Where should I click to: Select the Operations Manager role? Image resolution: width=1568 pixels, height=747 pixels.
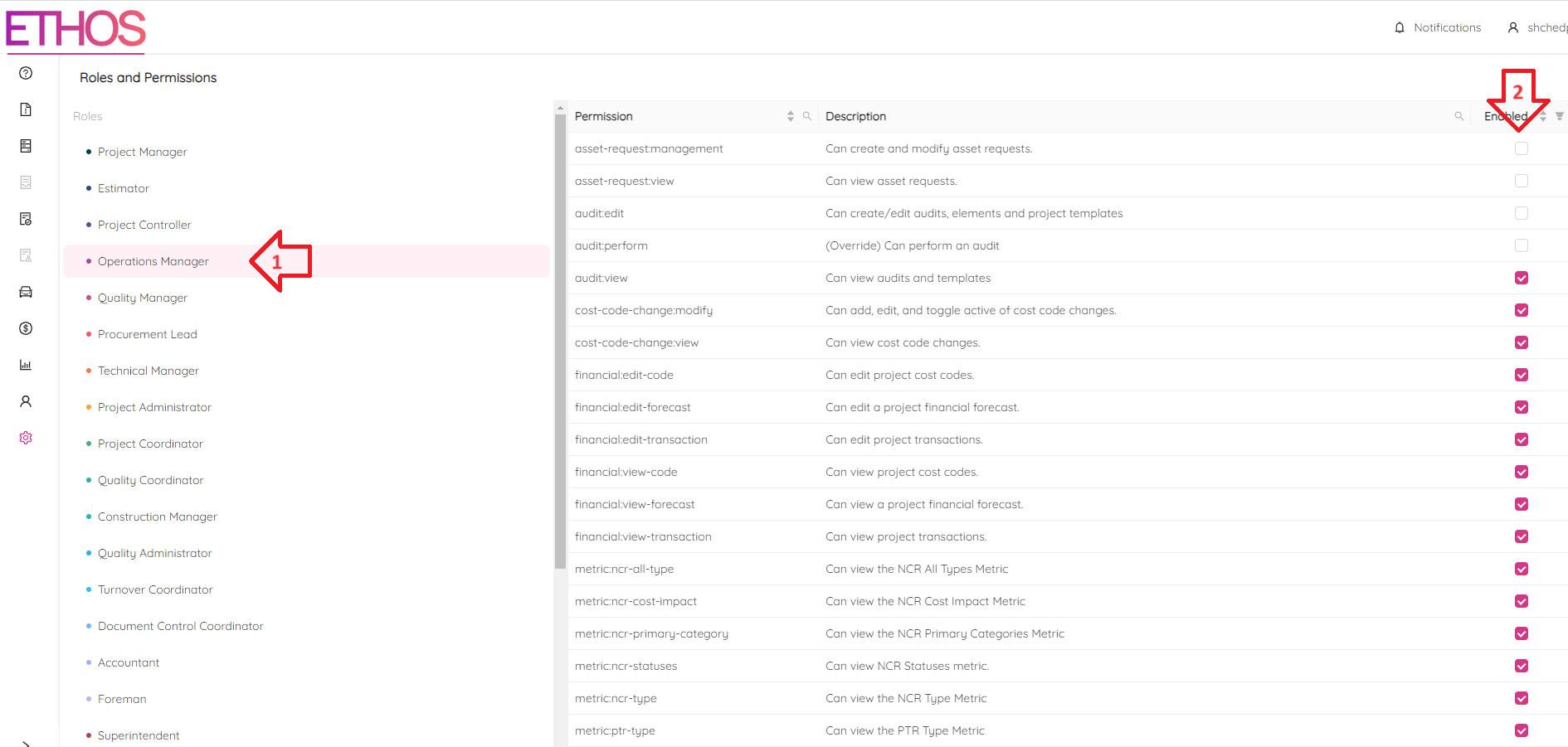(x=153, y=260)
